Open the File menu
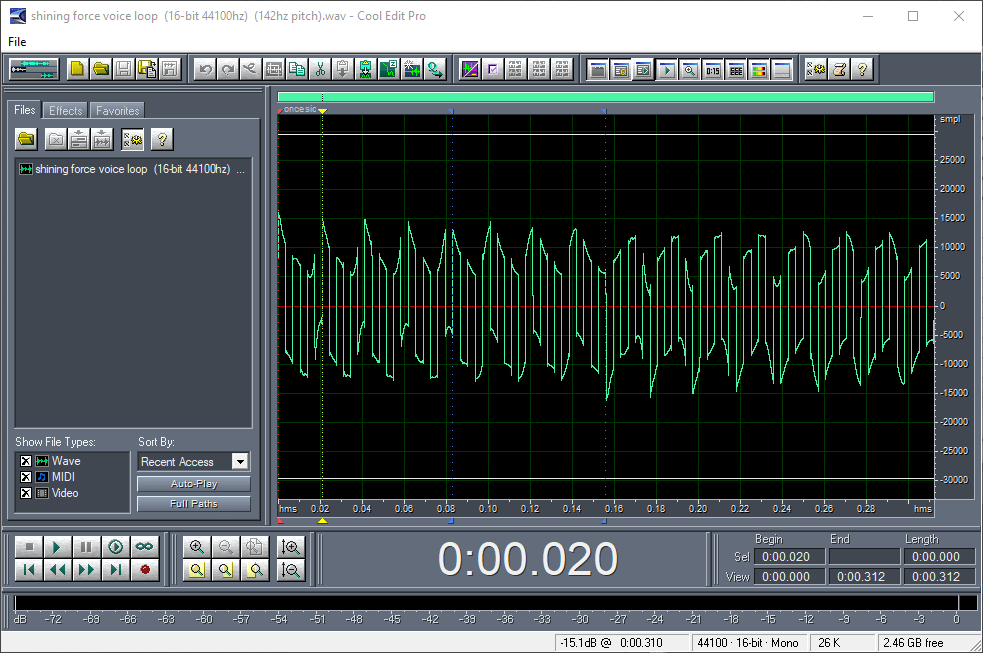This screenshot has height=653, width=983. pyautogui.click(x=17, y=42)
